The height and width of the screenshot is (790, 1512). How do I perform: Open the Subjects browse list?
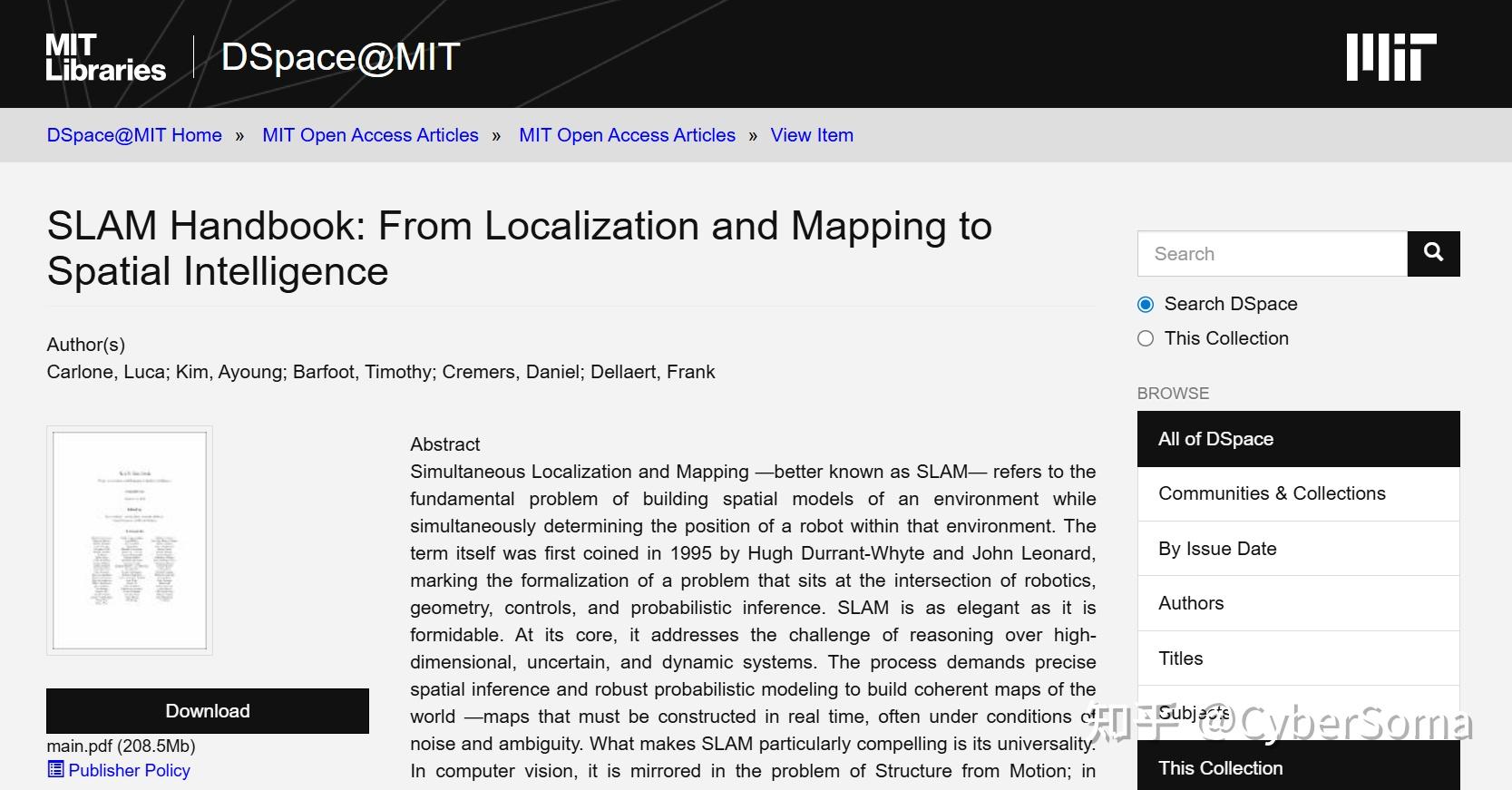[x=1298, y=713]
